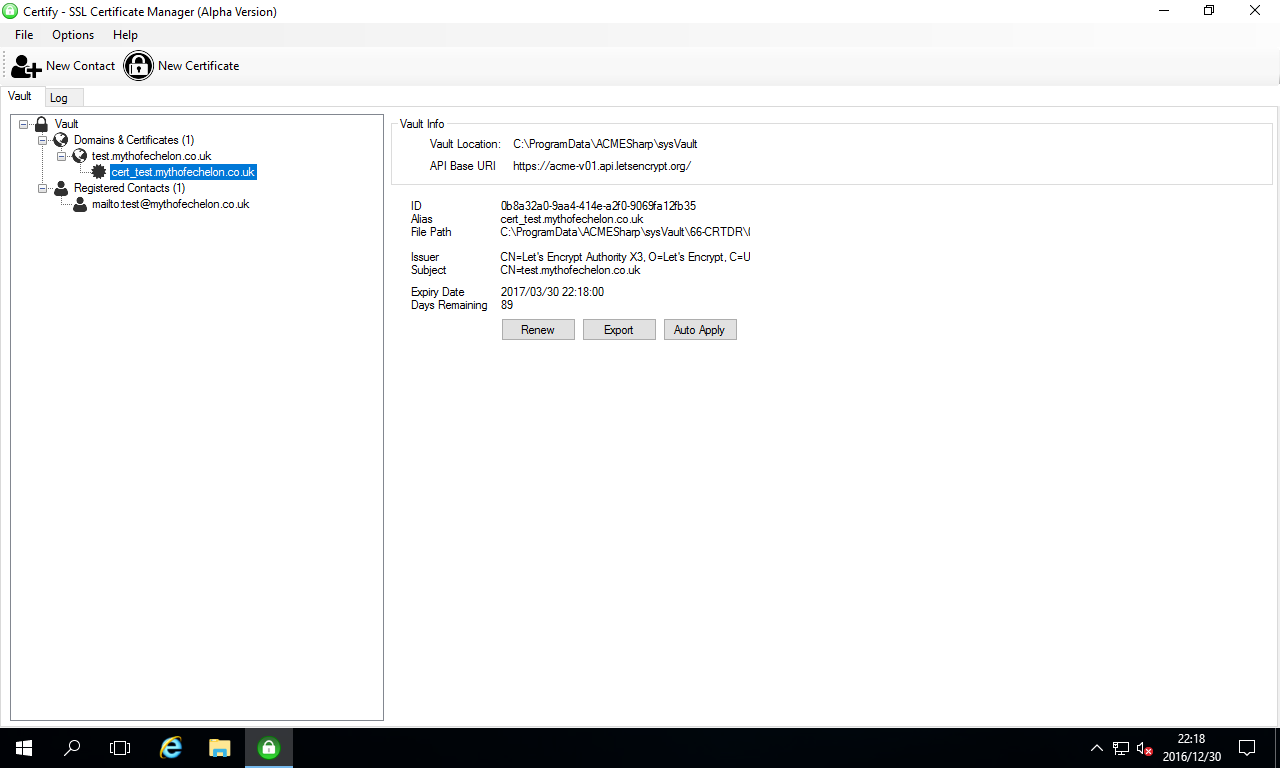Click the certificate badge icon for cert_test

tap(99, 172)
